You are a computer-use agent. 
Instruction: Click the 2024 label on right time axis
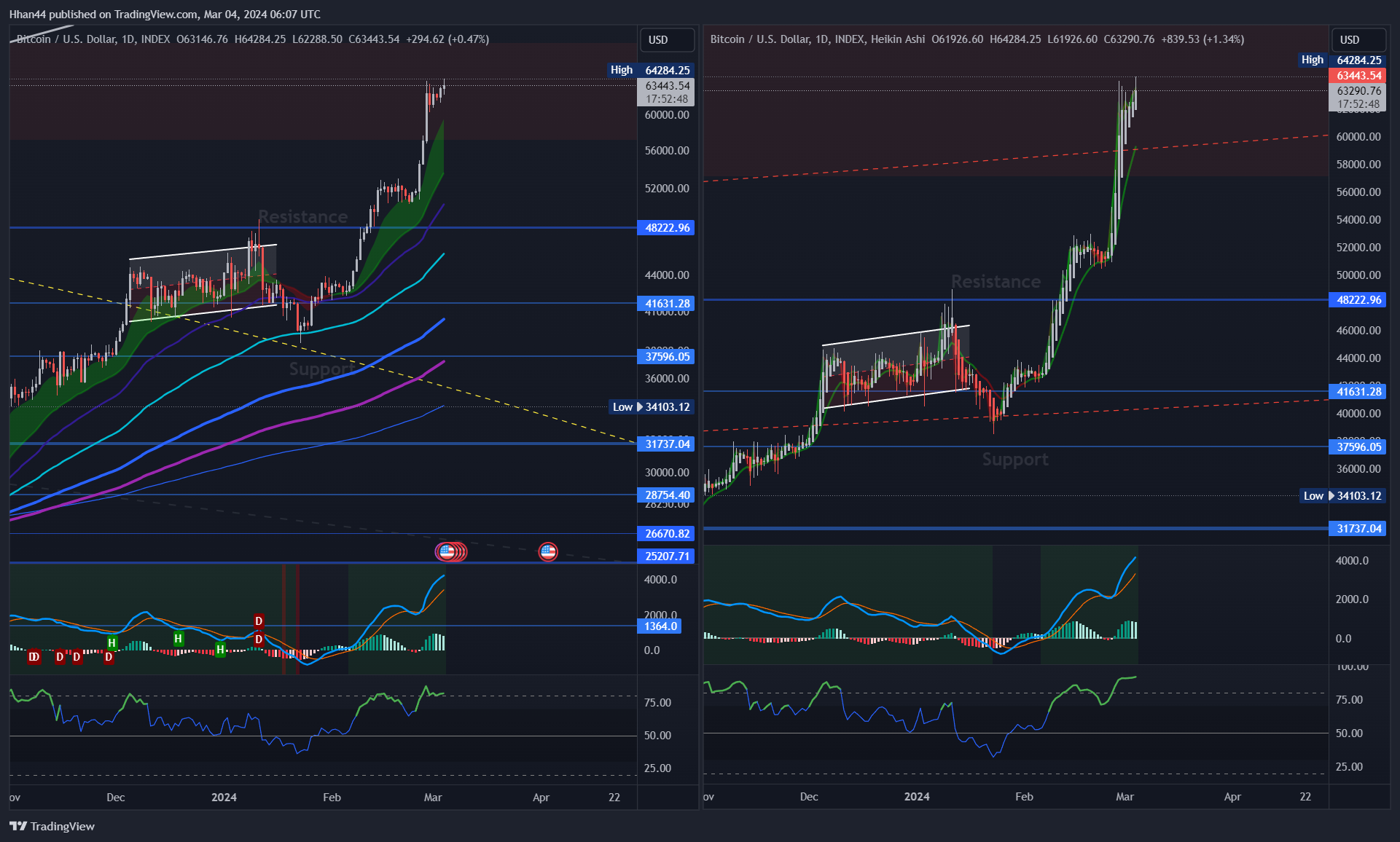(x=917, y=797)
